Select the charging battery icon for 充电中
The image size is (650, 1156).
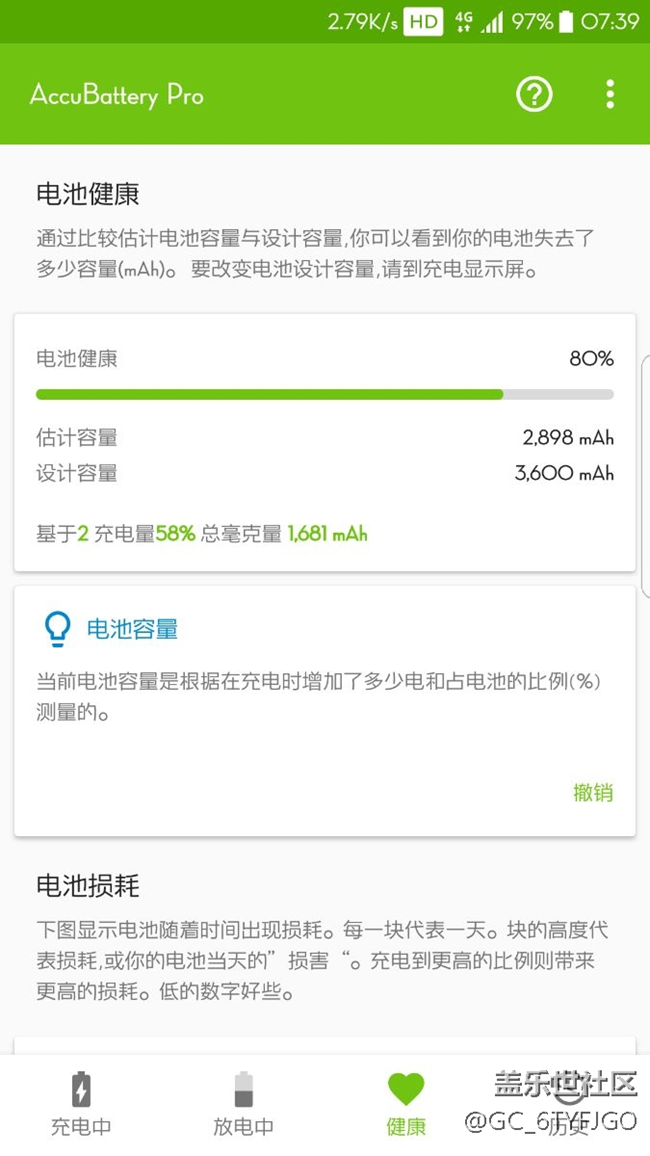(81, 1090)
